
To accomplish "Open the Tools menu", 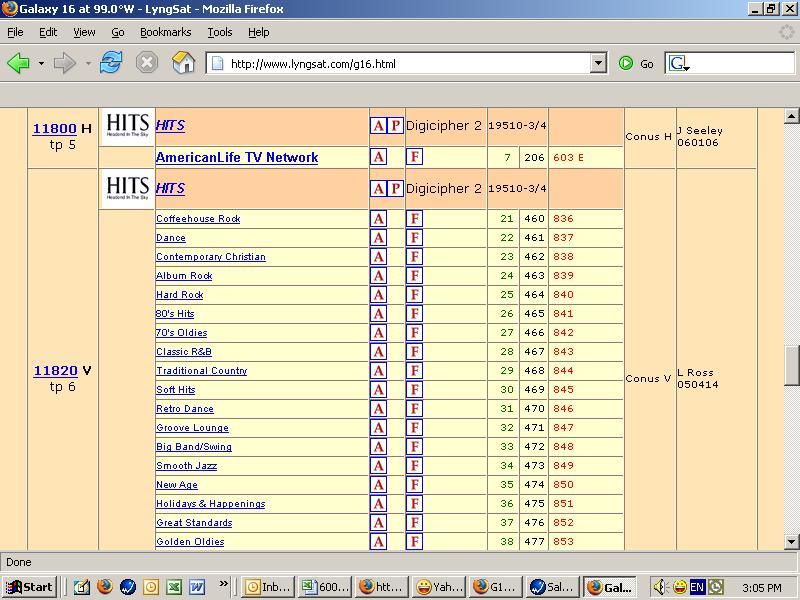I will 219,32.
